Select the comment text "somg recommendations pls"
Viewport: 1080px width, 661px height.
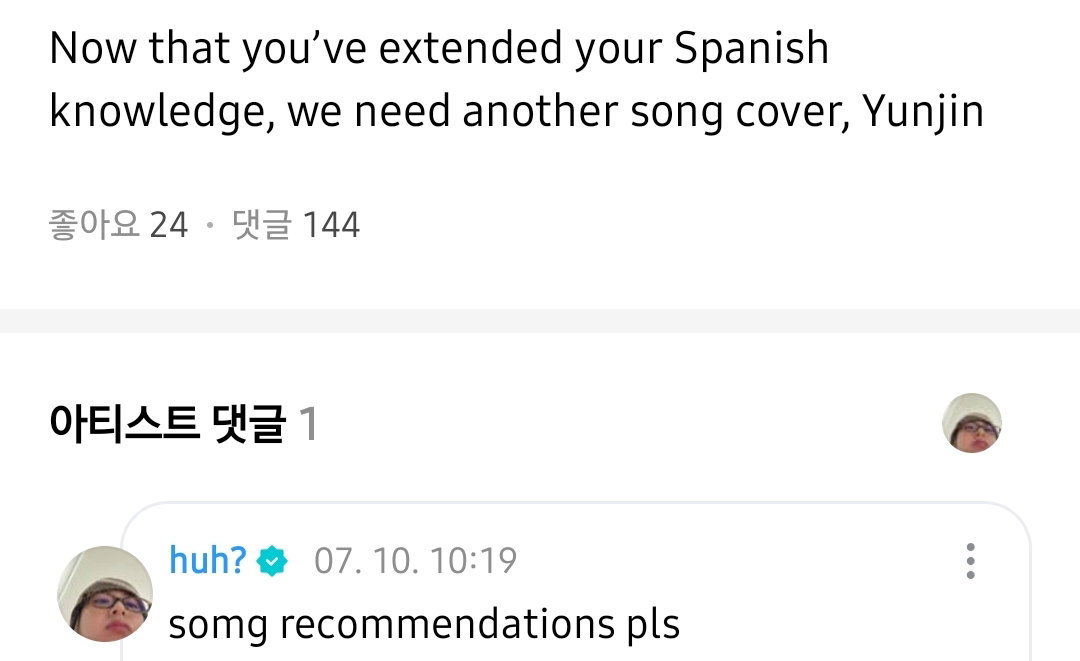pyautogui.click(x=424, y=625)
